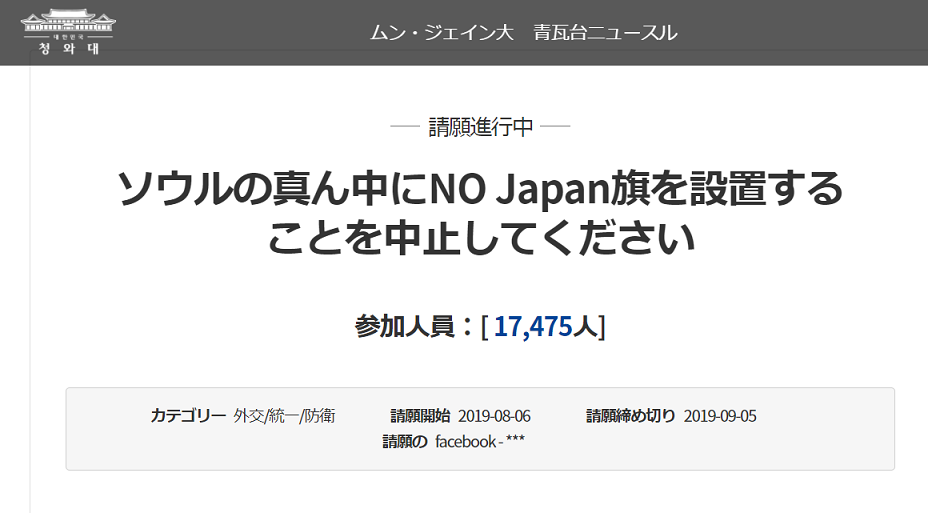The image size is (928, 513).
Task: Click the title line containing NO Japan旗
Action: pos(480,189)
